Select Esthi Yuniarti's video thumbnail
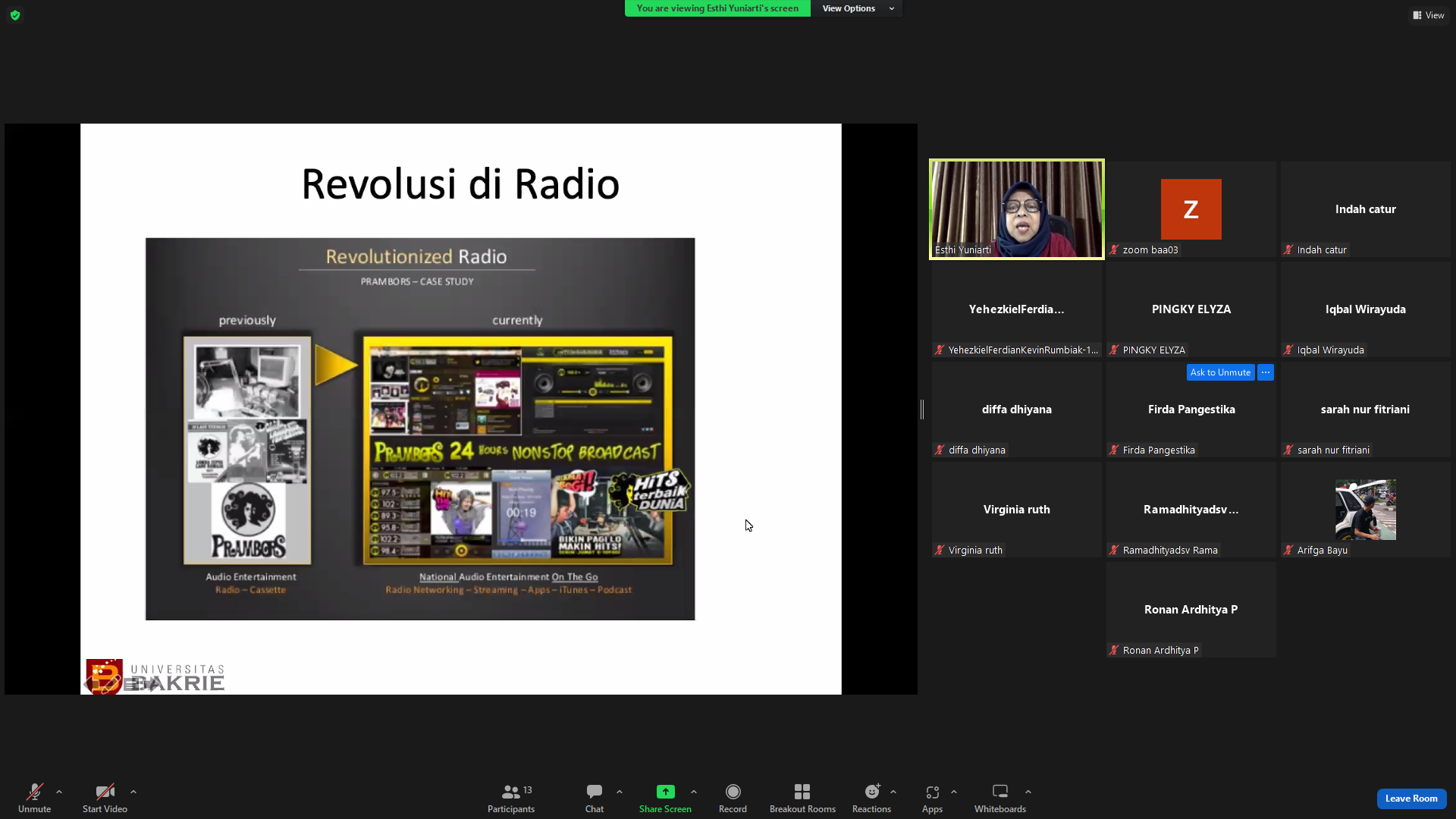 (x=1017, y=209)
